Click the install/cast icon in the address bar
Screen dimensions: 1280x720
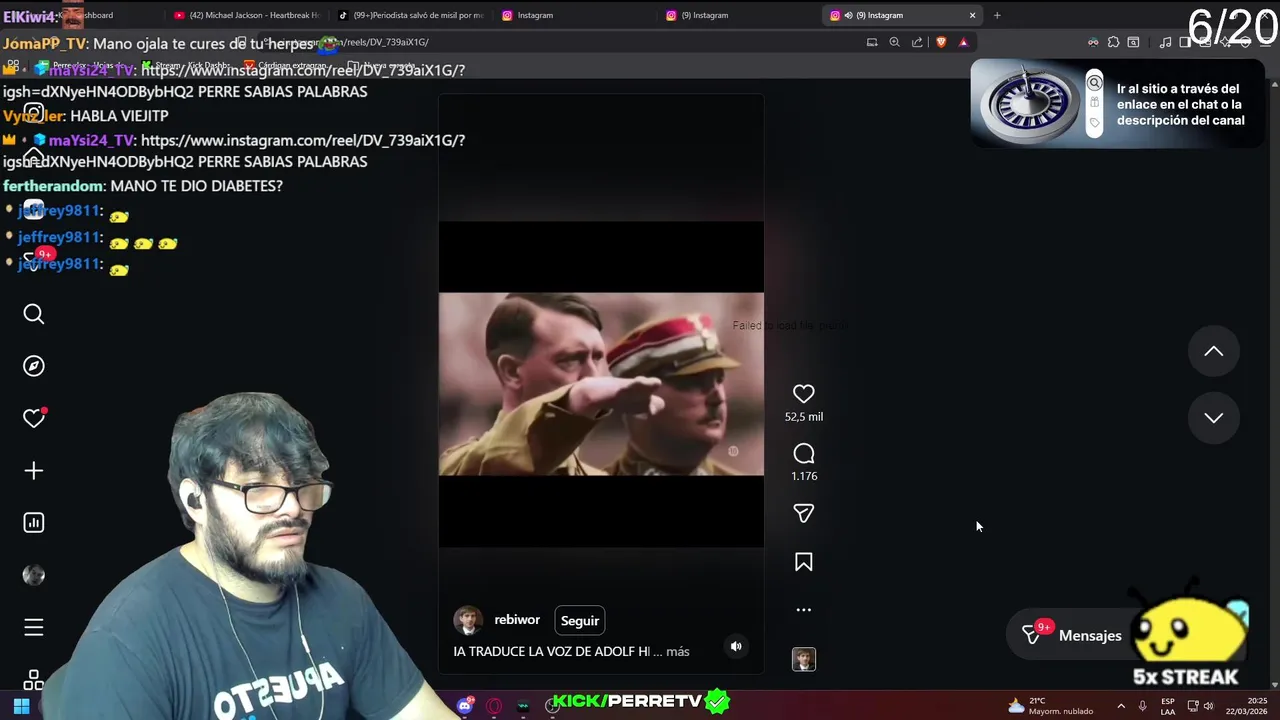tap(872, 42)
